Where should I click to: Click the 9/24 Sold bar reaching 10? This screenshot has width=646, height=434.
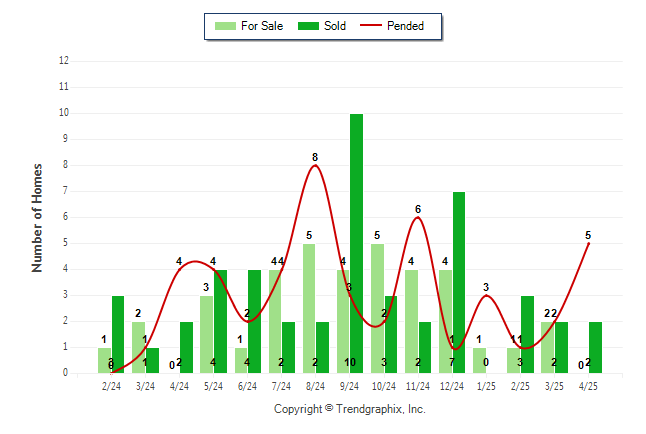coord(356,244)
